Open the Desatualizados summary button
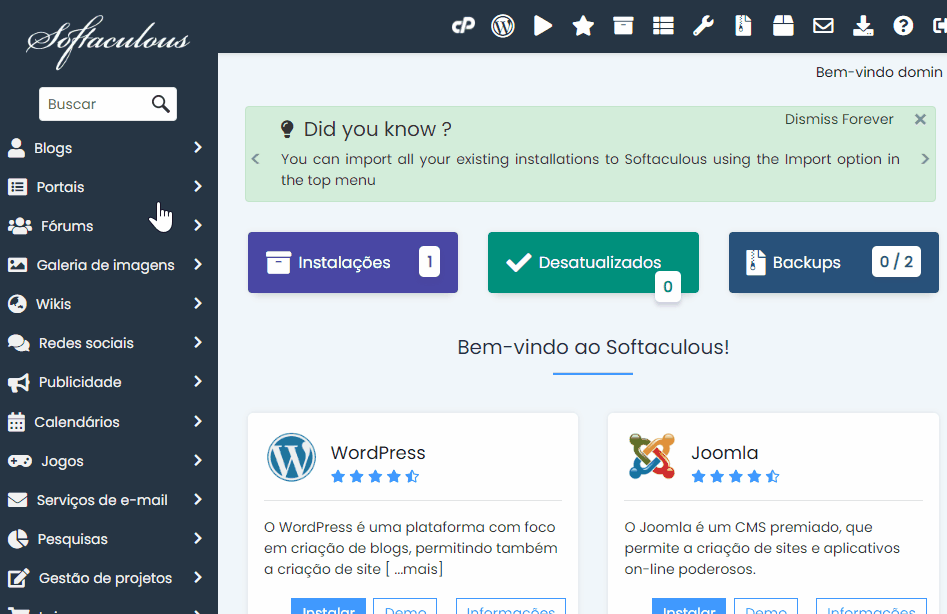947x614 pixels. pos(593,263)
